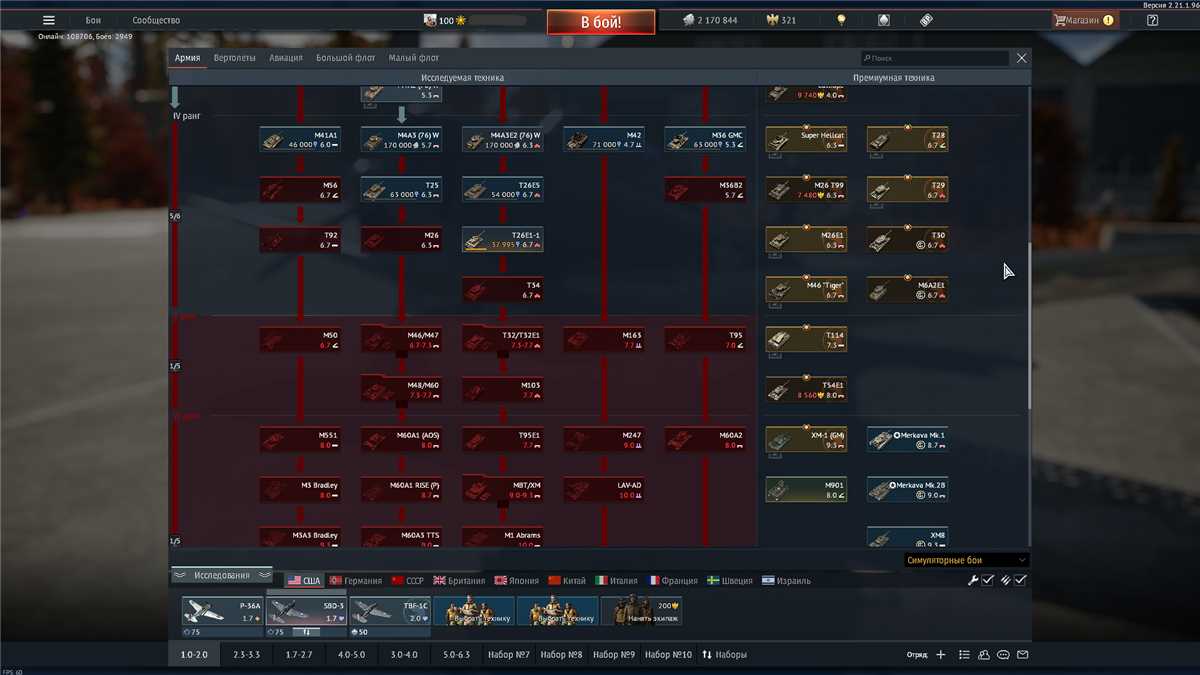Switch to the Малый флот tab
Image resolution: width=1200 pixels, height=675 pixels.
pyautogui.click(x=414, y=58)
